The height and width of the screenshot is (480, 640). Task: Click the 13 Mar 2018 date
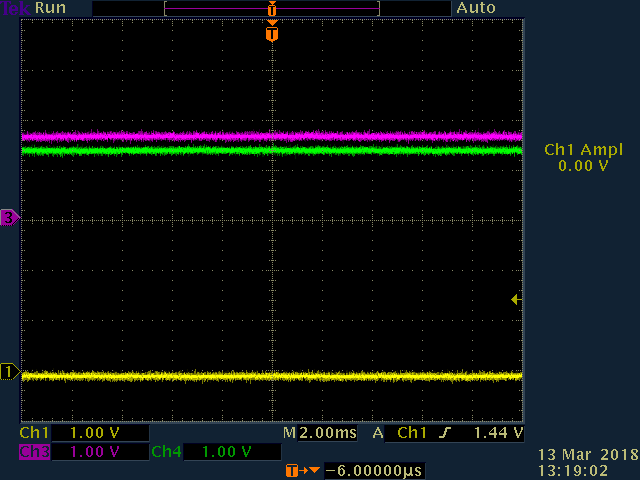pos(588,454)
